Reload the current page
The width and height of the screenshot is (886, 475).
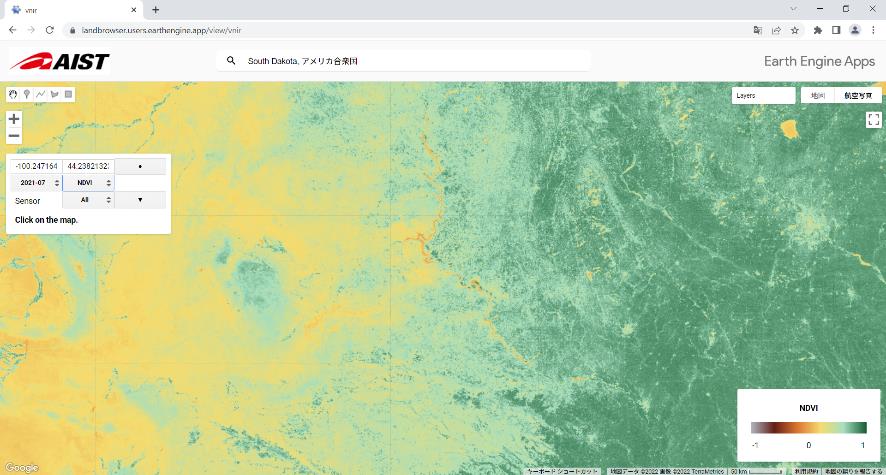click(50, 30)
